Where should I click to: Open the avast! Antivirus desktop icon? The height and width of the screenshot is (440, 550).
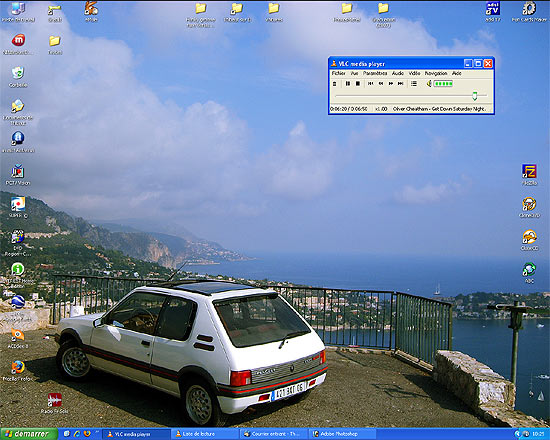(x=18, y=142)
